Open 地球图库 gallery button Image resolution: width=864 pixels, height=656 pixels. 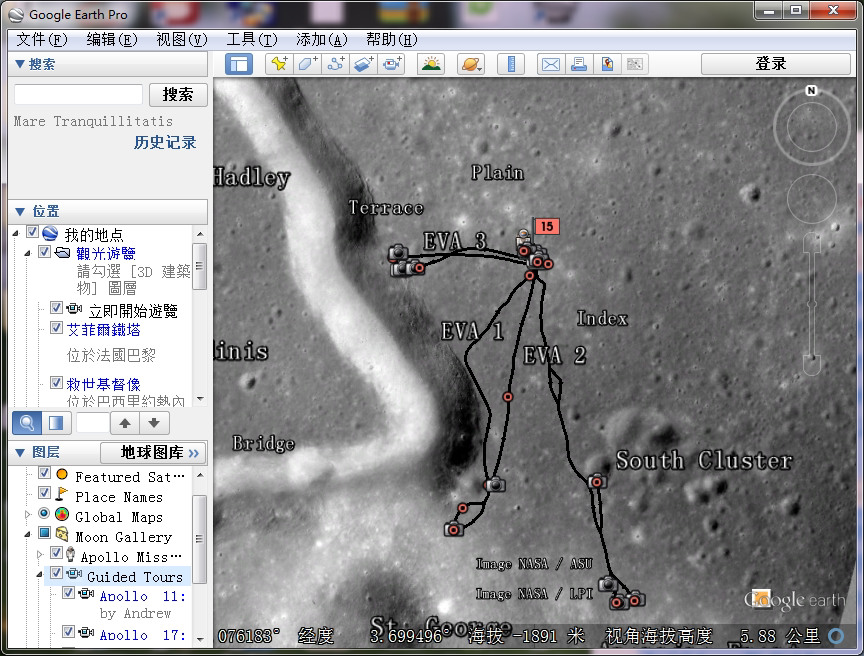154,452
